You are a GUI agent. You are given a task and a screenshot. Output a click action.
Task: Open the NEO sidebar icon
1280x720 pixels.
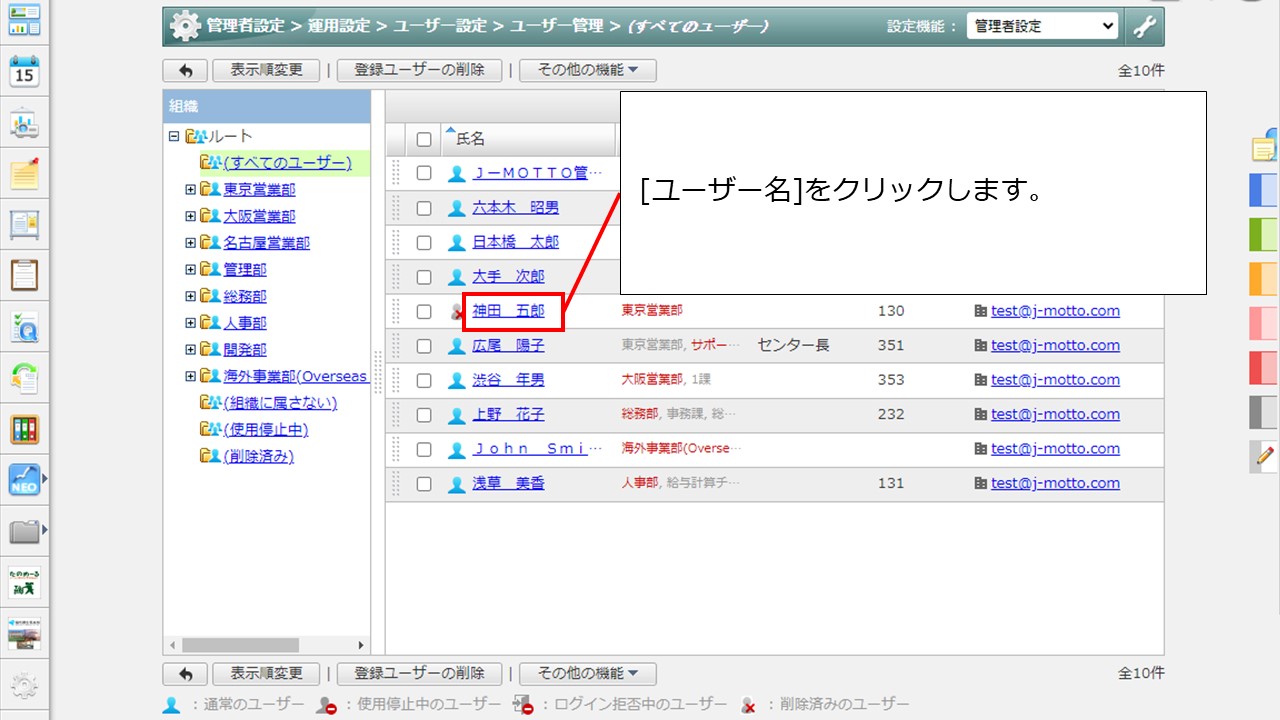[x=24, y=479]
